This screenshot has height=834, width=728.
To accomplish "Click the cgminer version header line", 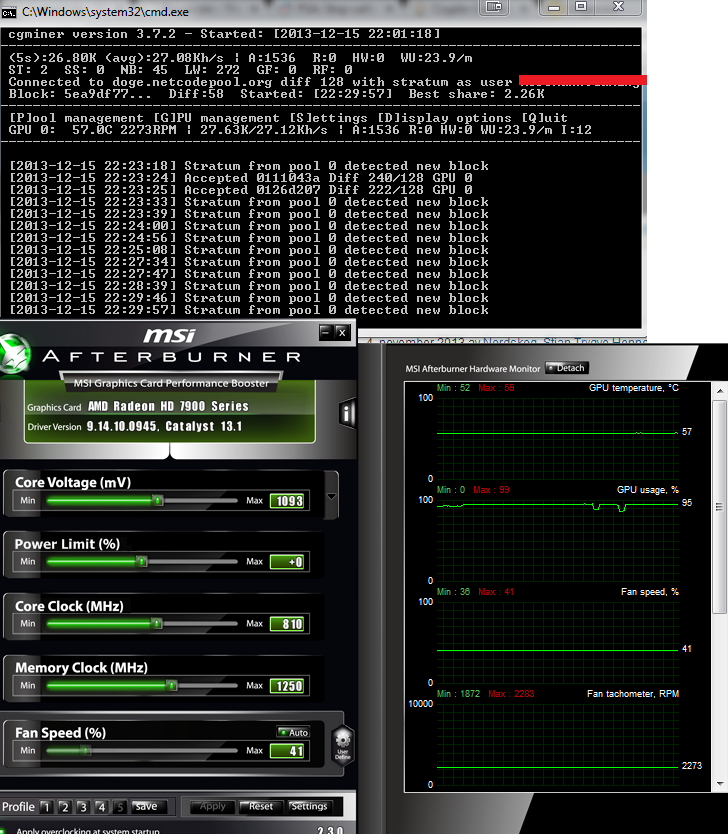I will 224,34.
